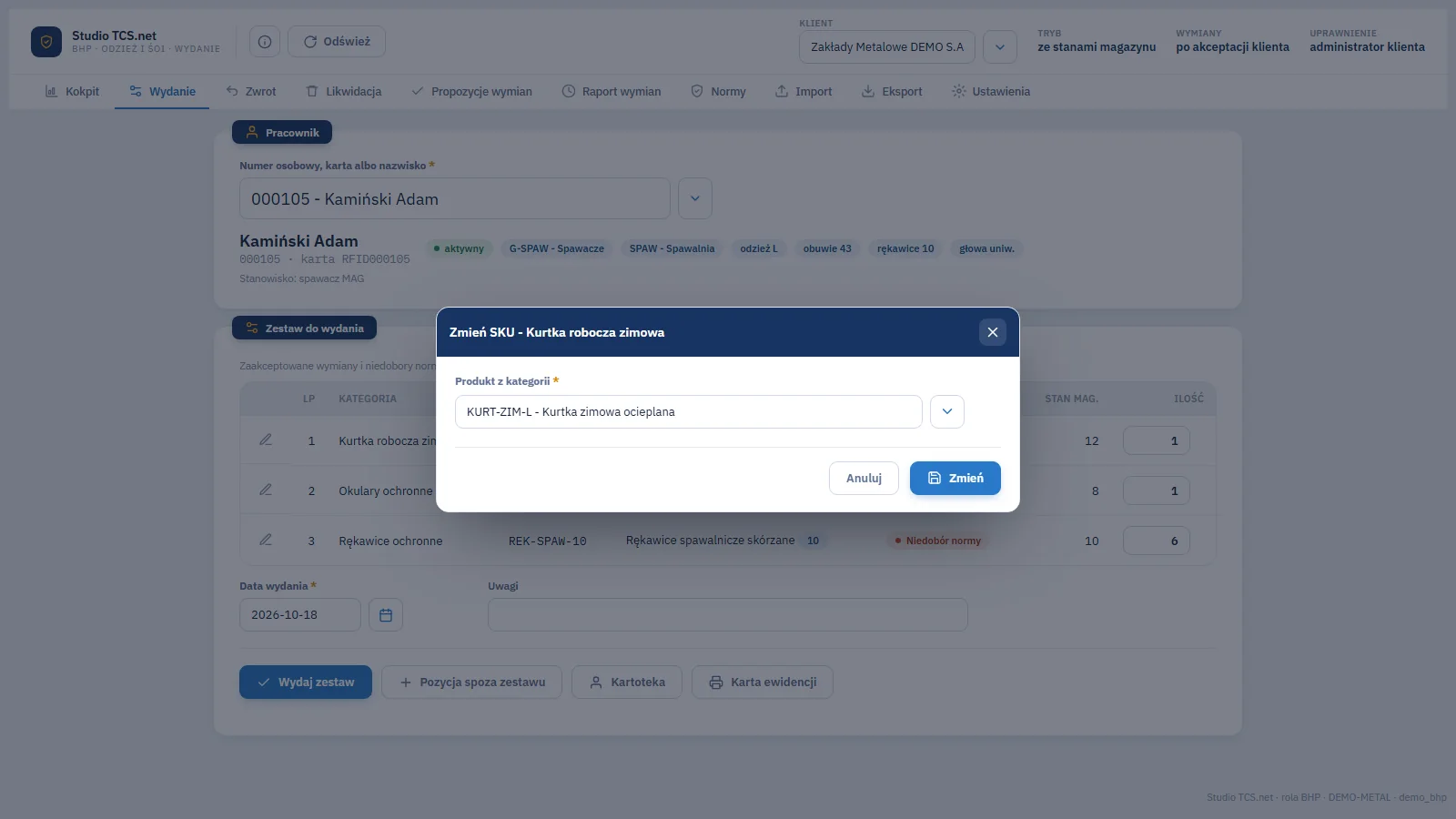Screen dimensions: 1456x819
Task: Click the Niedobór normy status badge
Action: tap(938, 541)
